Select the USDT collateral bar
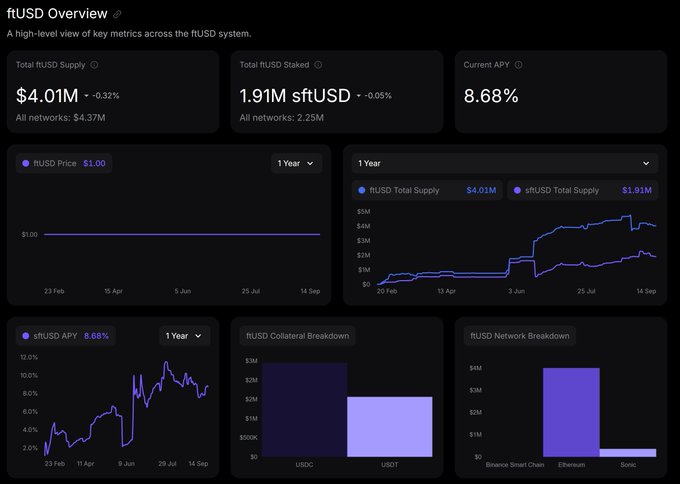Viewport: 680px width, 484px height. (x=389, y=427)
